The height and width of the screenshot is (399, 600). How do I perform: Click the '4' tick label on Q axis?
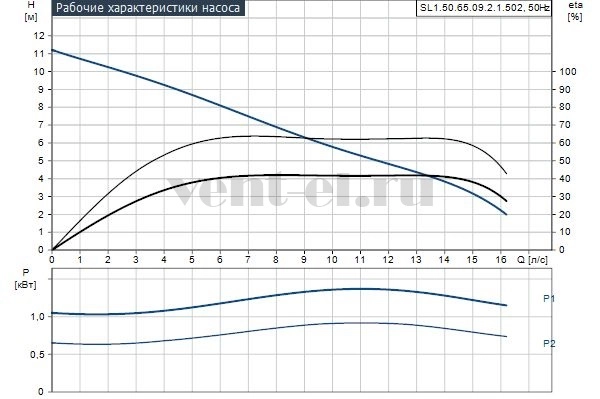coord(164,260)
